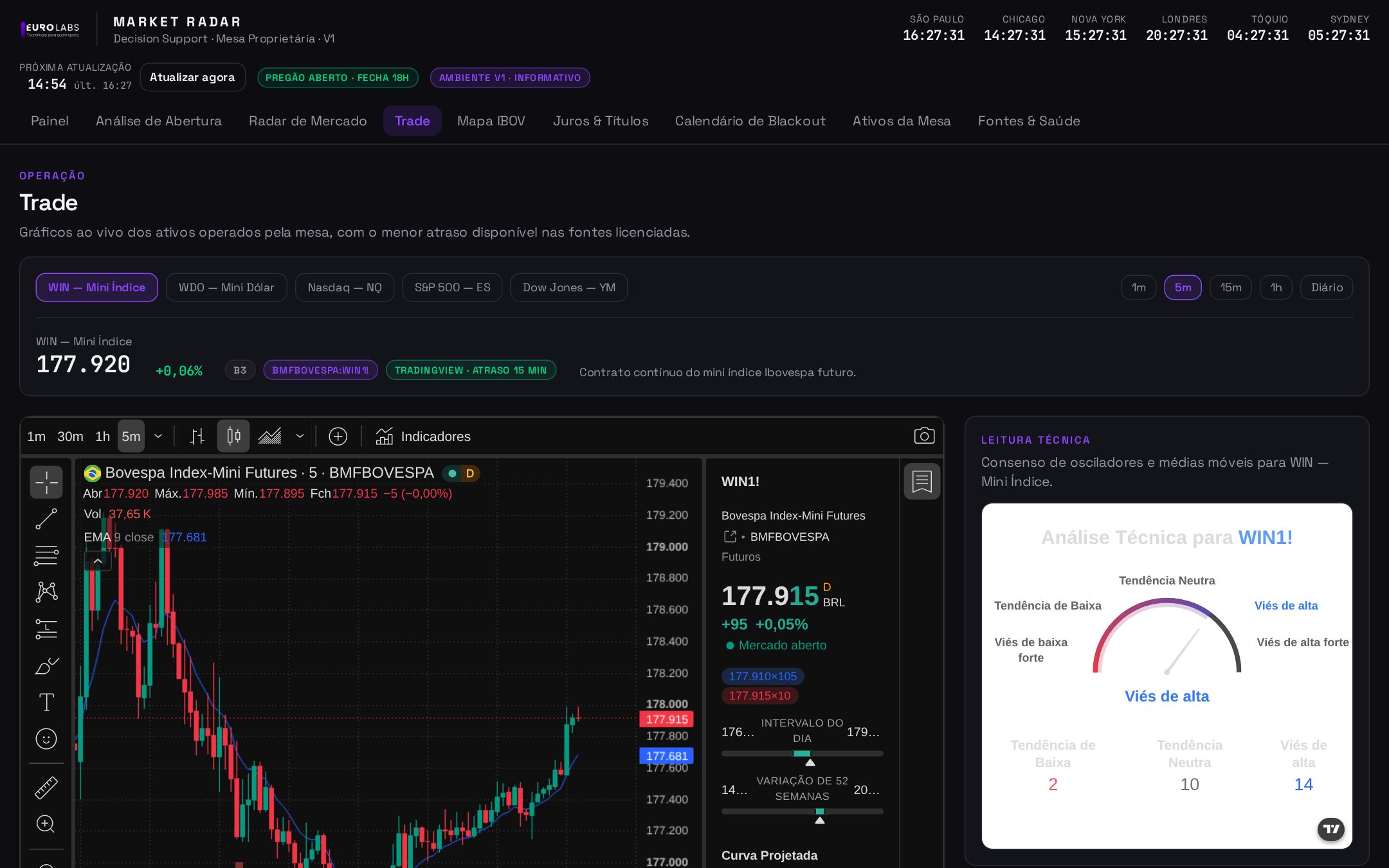Viewport: 1389px width, 868px height.
Task: Click the Atualizar agora button
Action: point(192,77)
